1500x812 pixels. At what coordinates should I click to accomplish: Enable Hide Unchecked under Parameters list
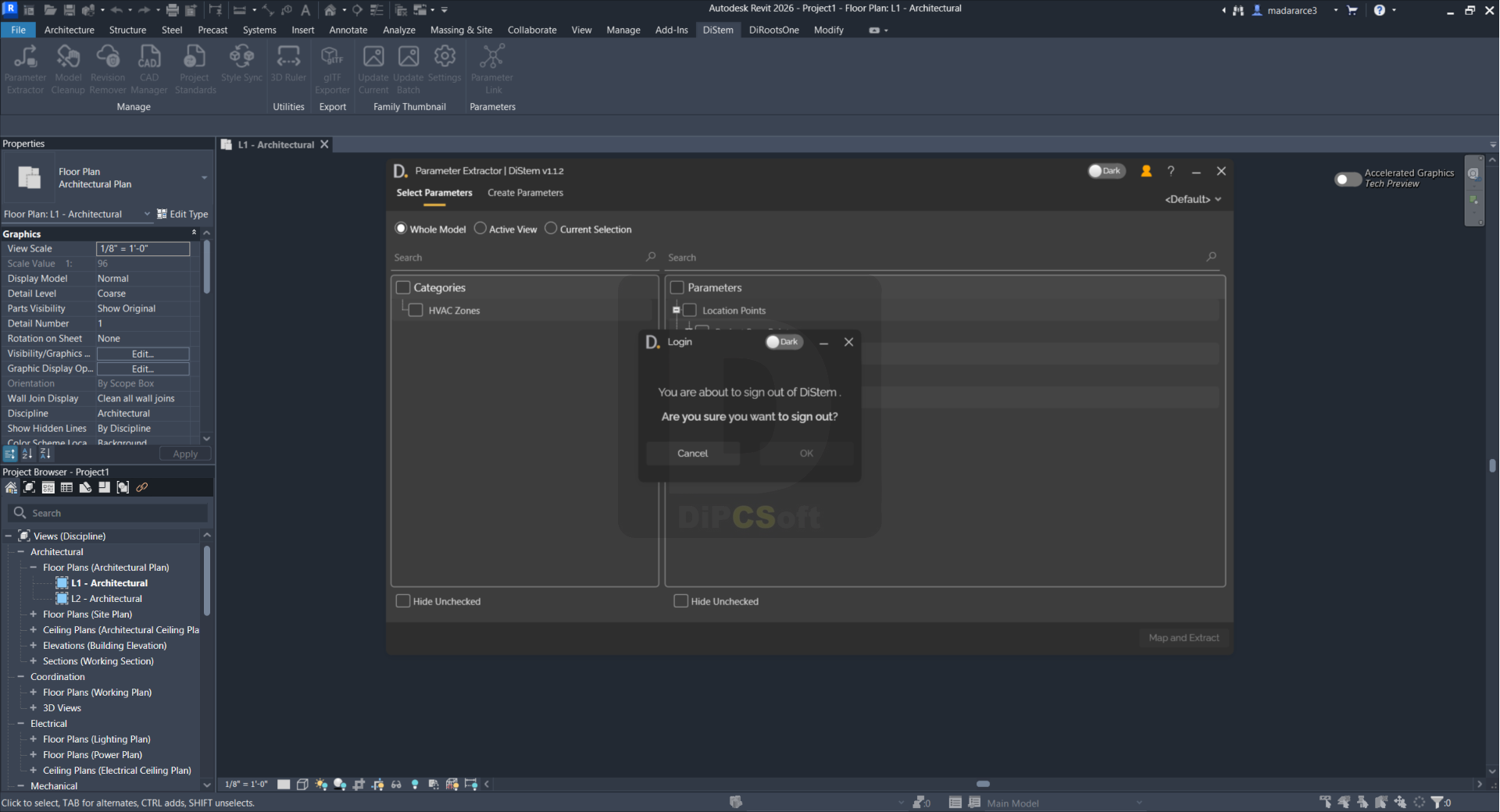(x=681, y=601)
